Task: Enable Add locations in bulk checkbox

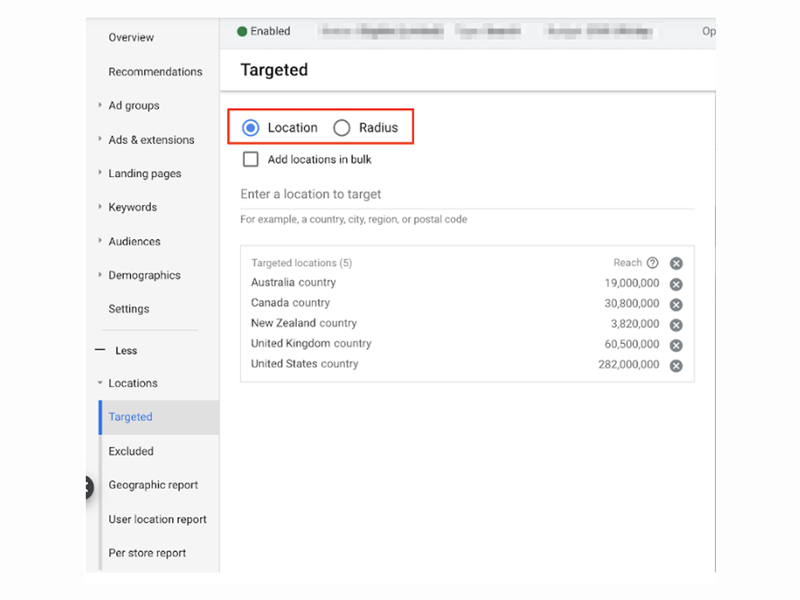Action: [250, 159]
